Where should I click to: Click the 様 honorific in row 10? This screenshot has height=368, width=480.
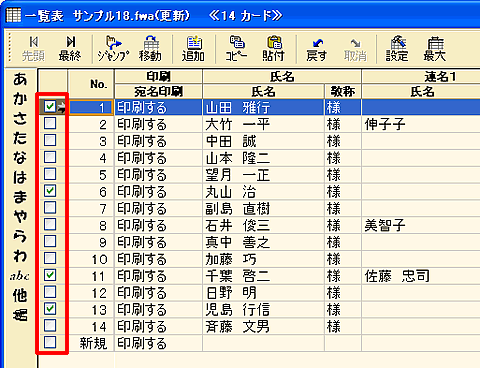coord(343,259)
